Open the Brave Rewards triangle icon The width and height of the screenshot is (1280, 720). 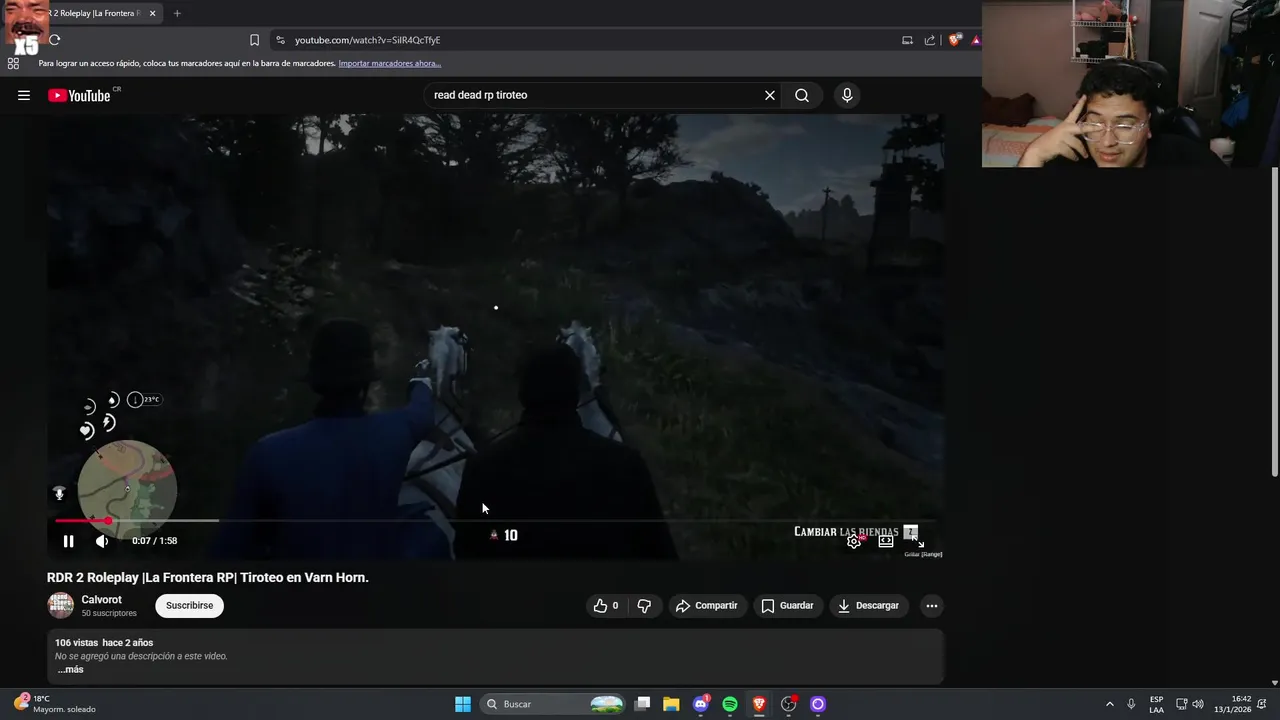click(x=976, y=40)
